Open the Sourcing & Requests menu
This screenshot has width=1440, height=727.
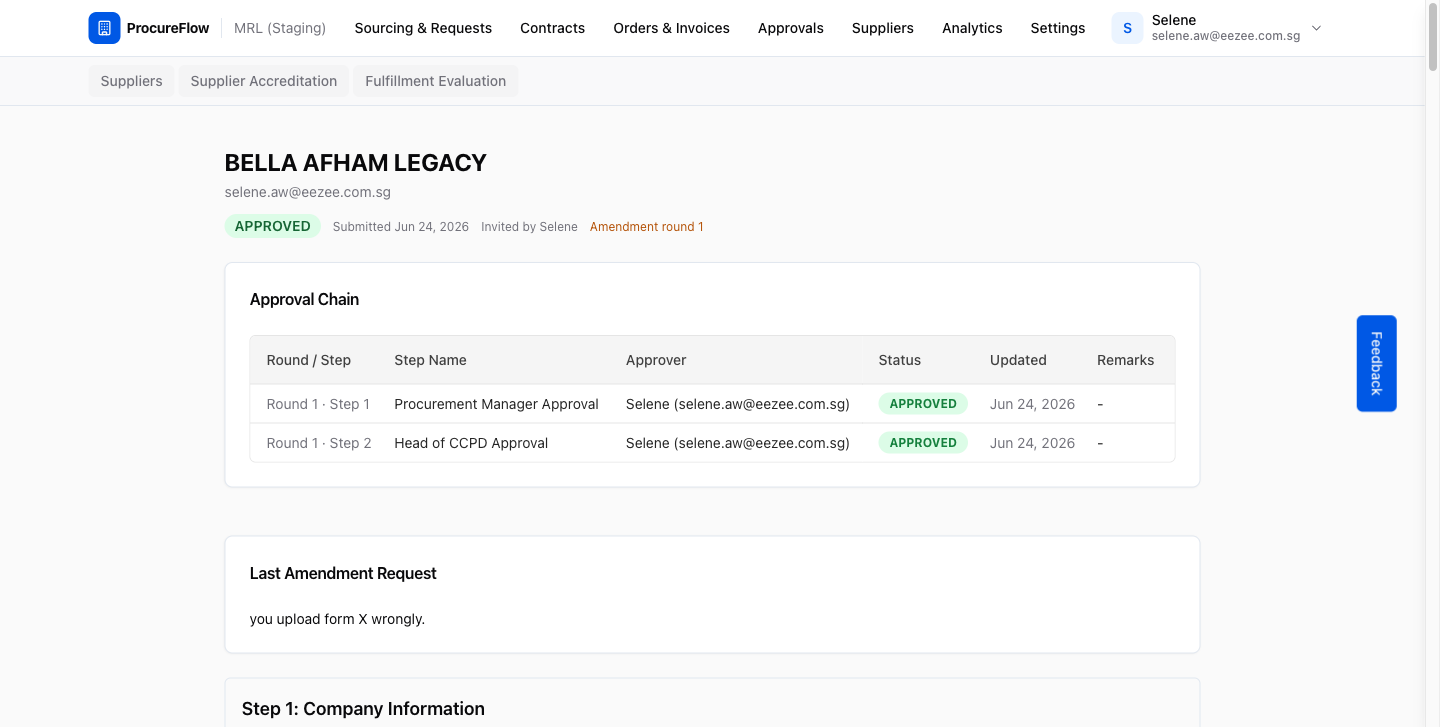pos(423,28)
